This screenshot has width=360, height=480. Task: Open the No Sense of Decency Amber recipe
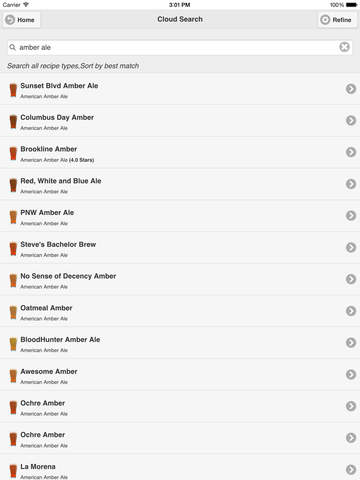(180, 279)
